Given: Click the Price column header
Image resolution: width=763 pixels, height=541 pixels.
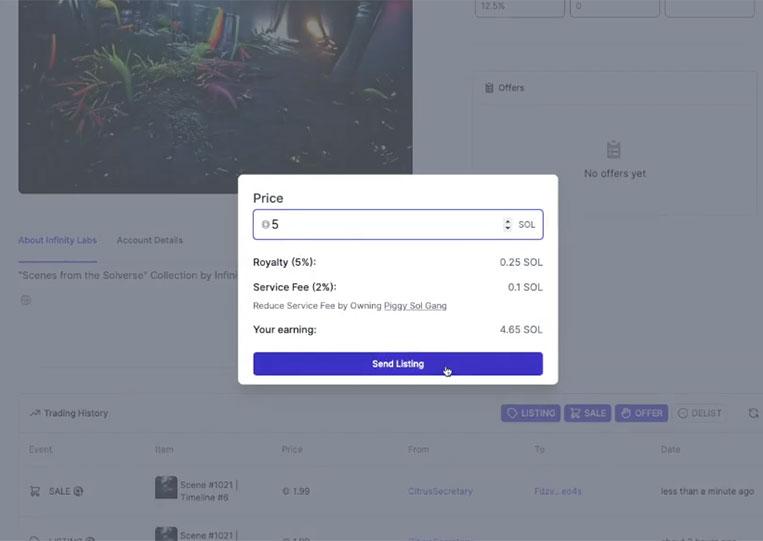Looking at the screenshot, I should click(x=292, y=450).
